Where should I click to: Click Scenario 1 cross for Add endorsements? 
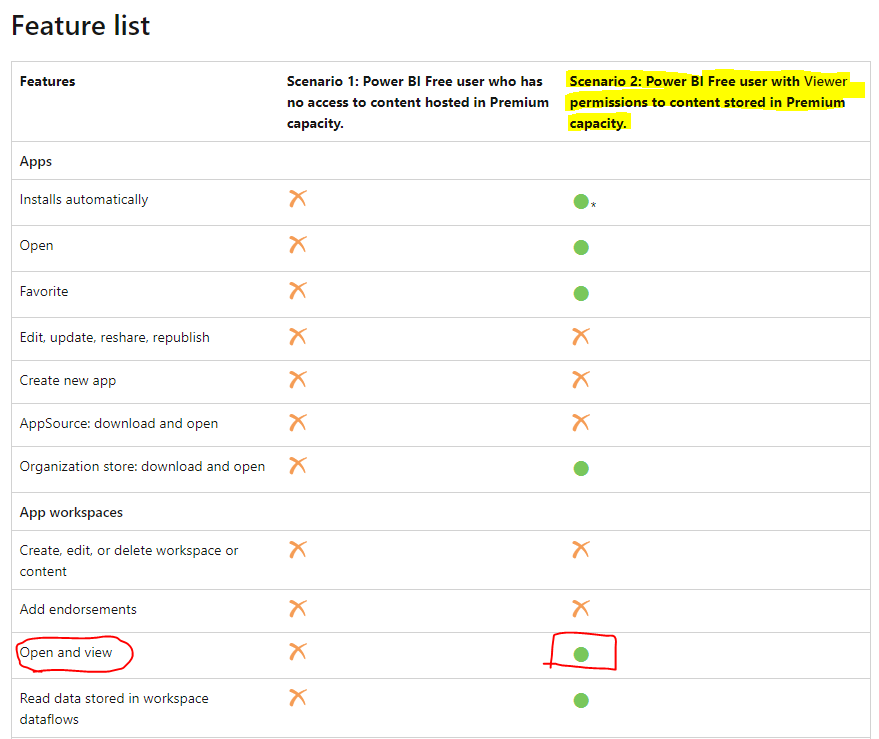298,608
